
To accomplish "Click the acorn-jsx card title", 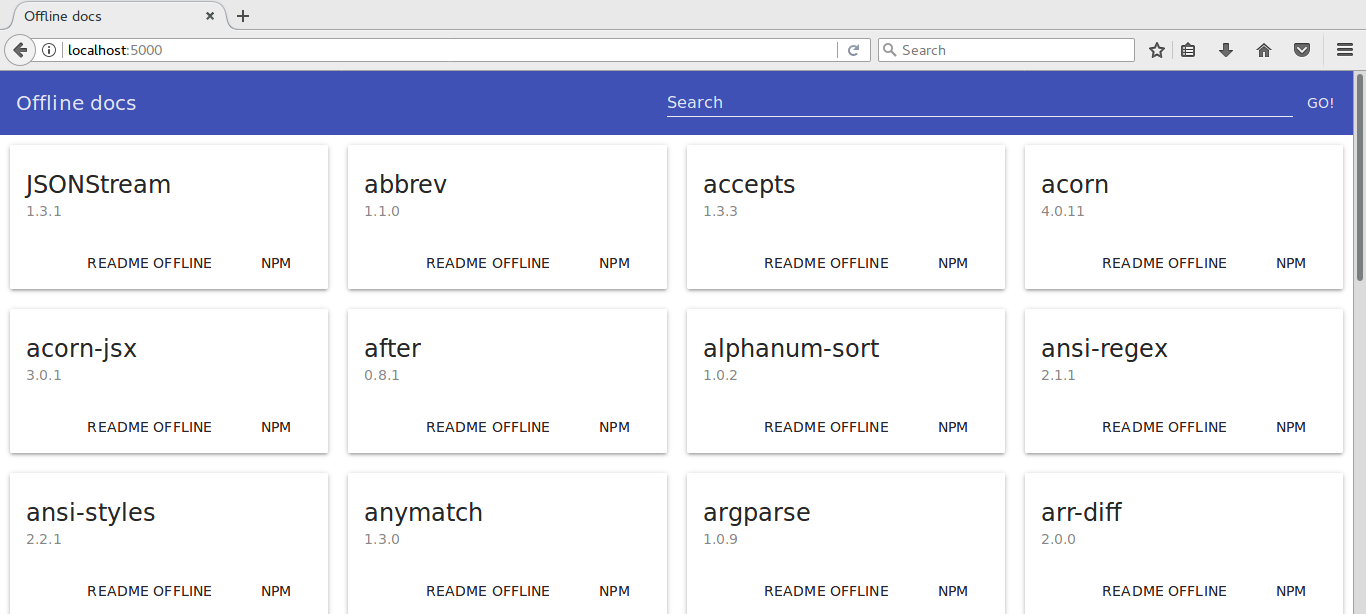I will pos(81,349).
